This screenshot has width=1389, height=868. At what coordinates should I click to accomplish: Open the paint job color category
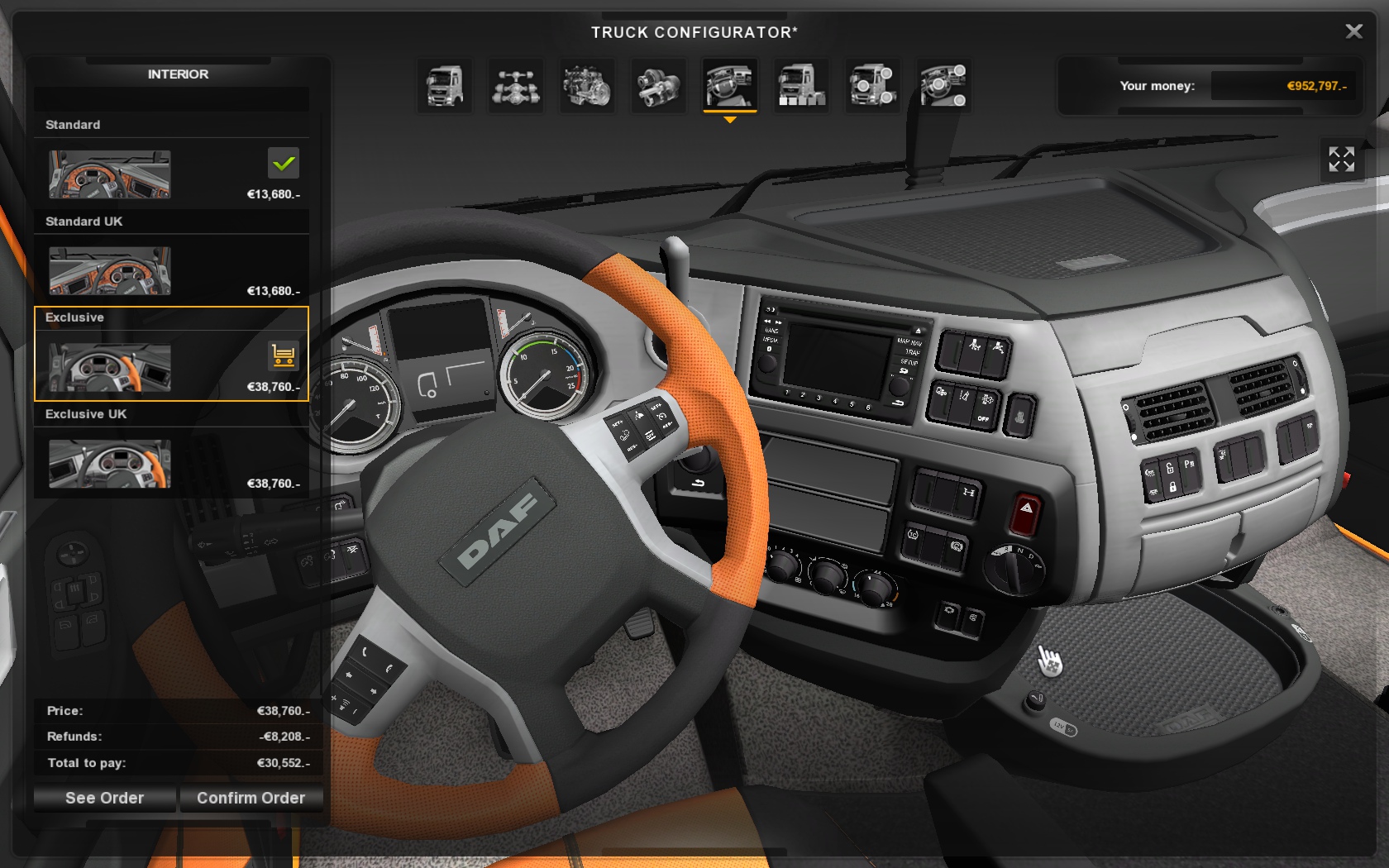800,86
